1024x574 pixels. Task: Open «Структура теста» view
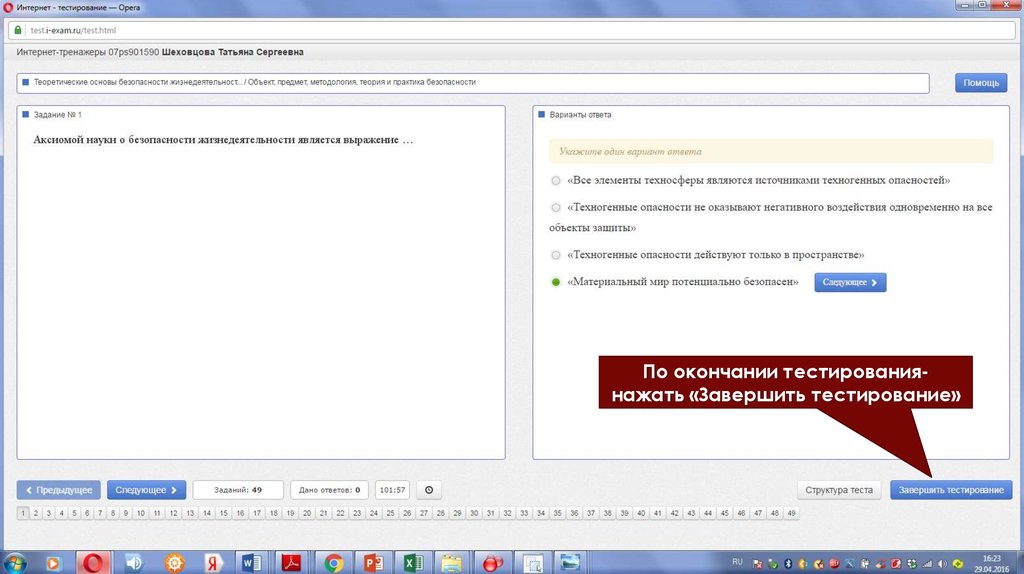point(840,490)
